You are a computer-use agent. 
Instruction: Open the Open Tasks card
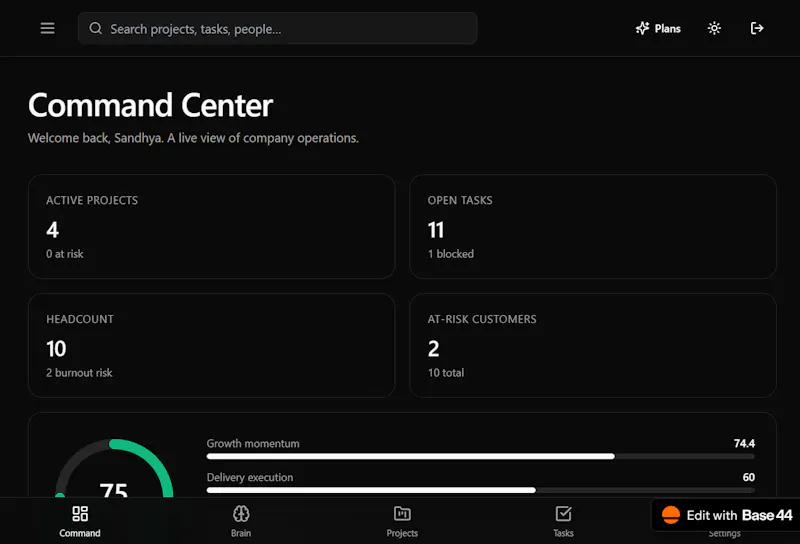pyautogui.click(x=593, y=227)
